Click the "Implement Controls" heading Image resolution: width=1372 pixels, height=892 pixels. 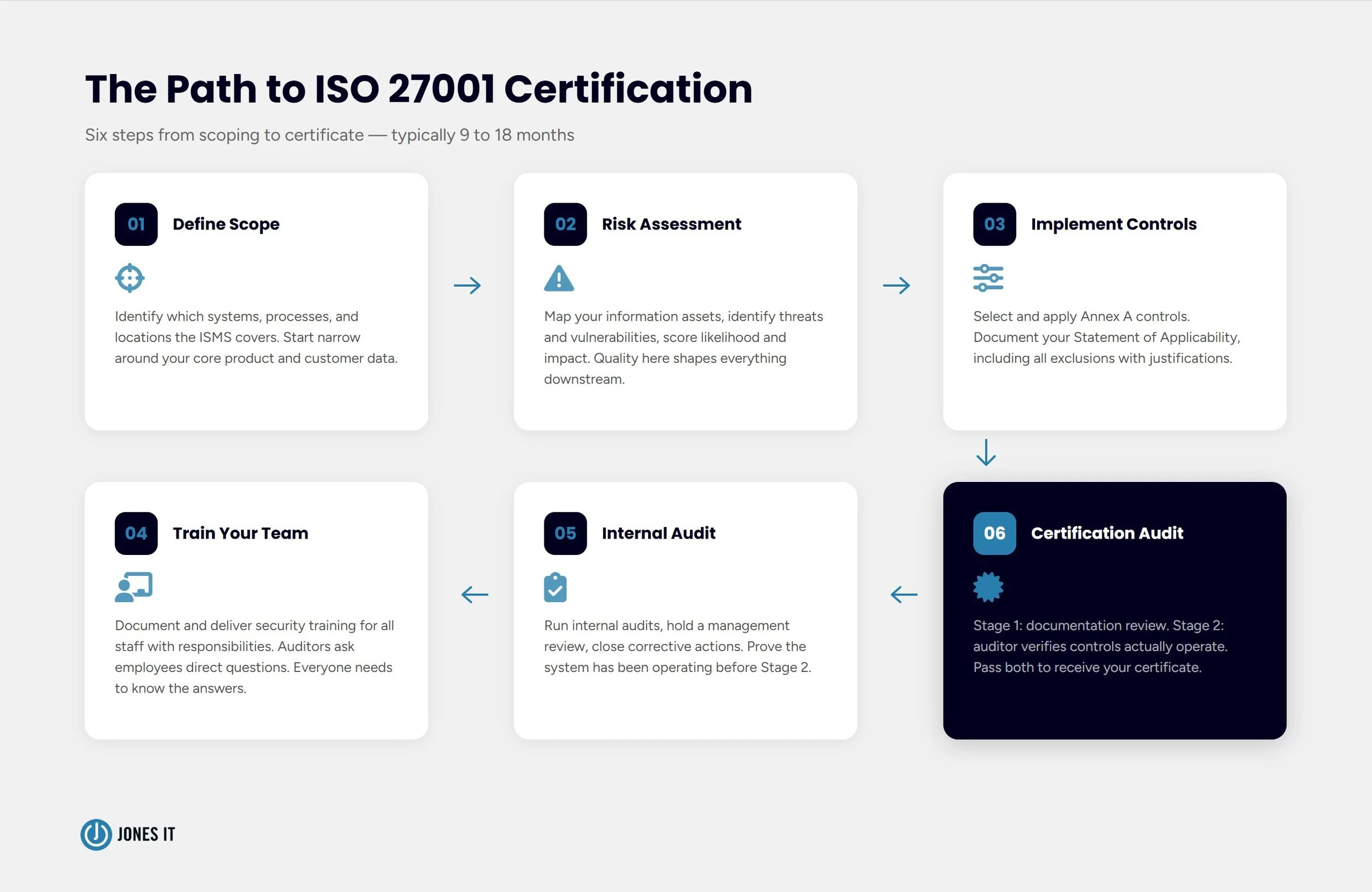pyautogui.click(x=1114, y=225)
